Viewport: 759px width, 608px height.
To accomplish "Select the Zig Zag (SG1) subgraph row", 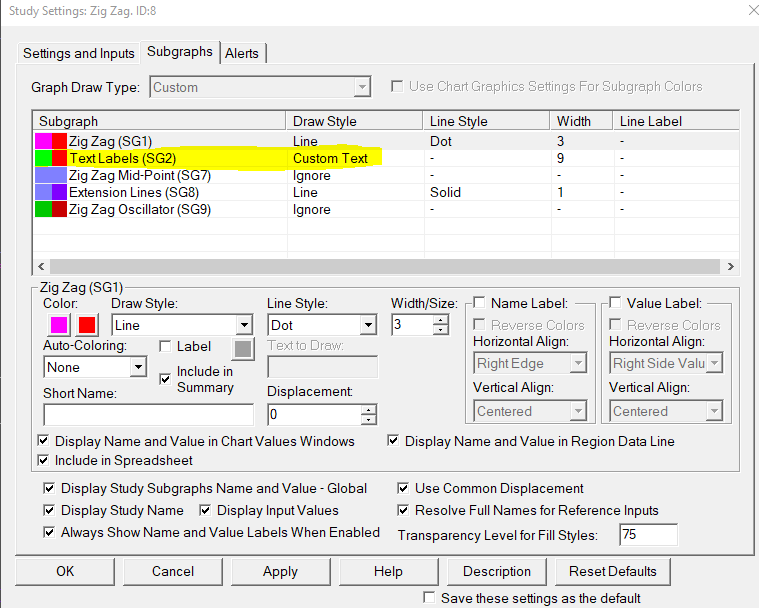I will [386, 141].
